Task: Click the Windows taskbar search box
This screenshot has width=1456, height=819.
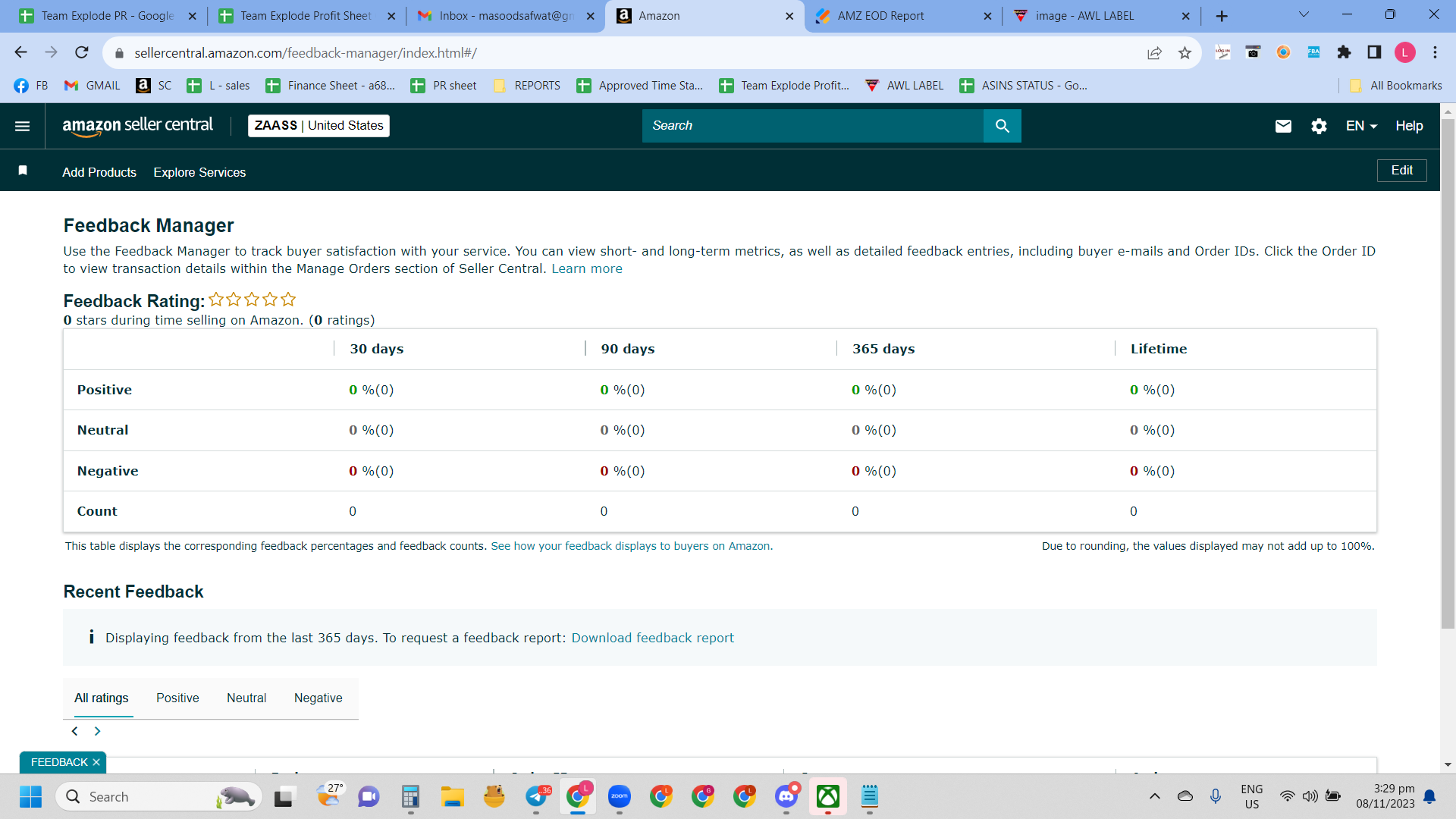Action: click(159, 797)
